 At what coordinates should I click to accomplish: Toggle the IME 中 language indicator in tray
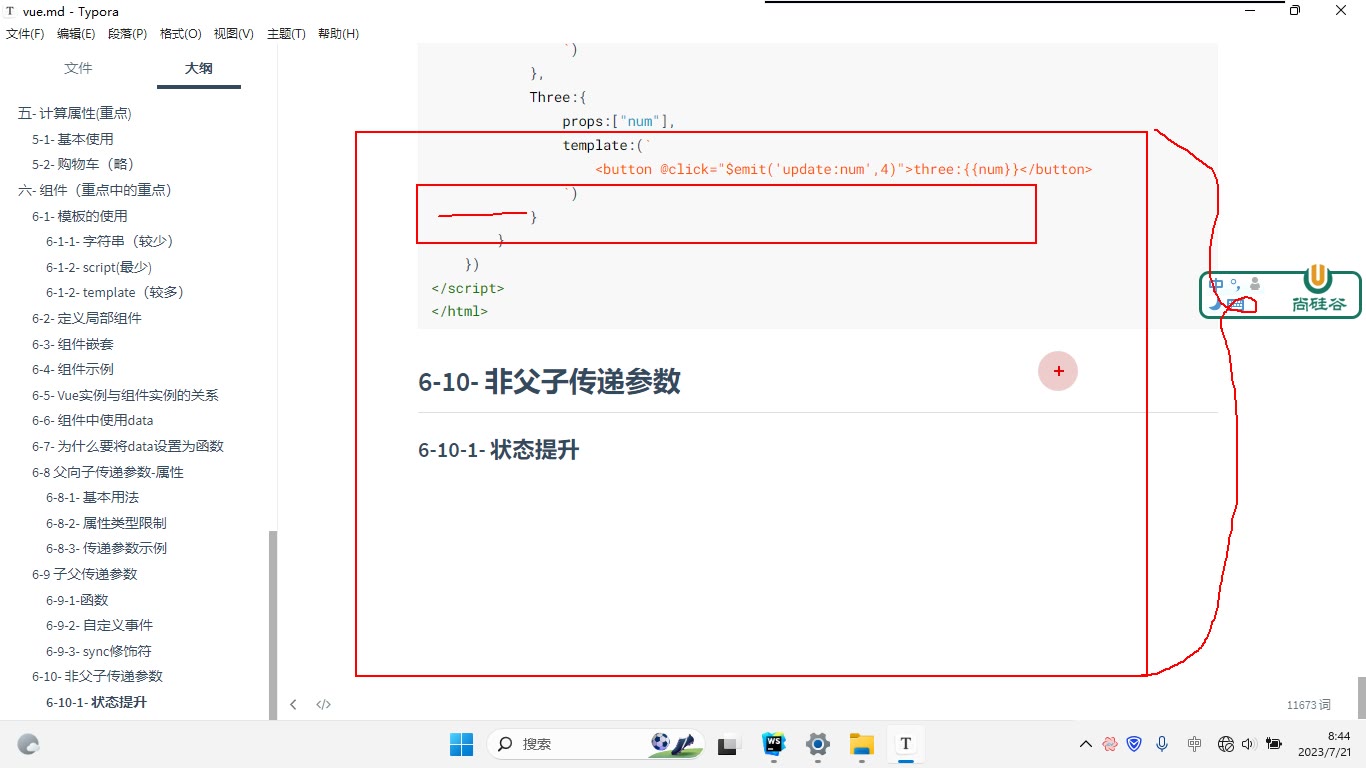click(1194, 744)
